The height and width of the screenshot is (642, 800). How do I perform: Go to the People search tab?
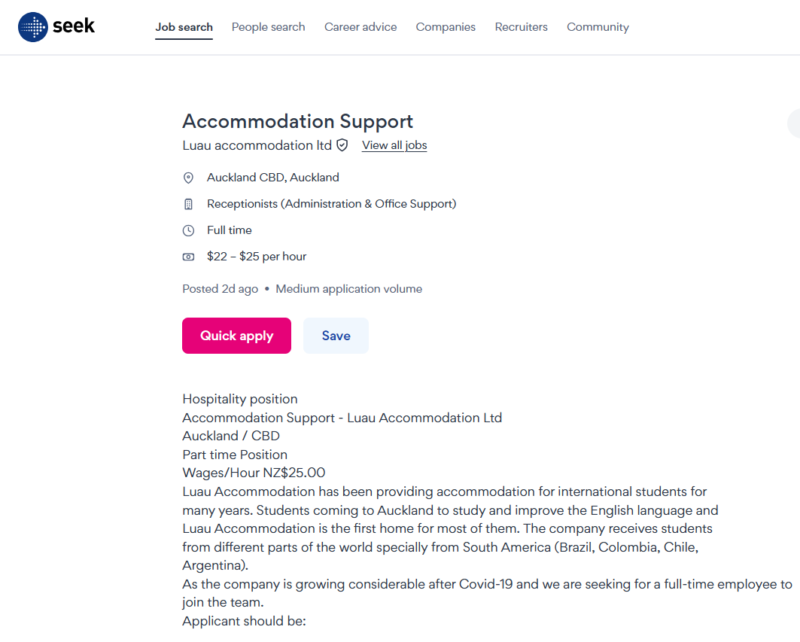[x=268, y=27]
